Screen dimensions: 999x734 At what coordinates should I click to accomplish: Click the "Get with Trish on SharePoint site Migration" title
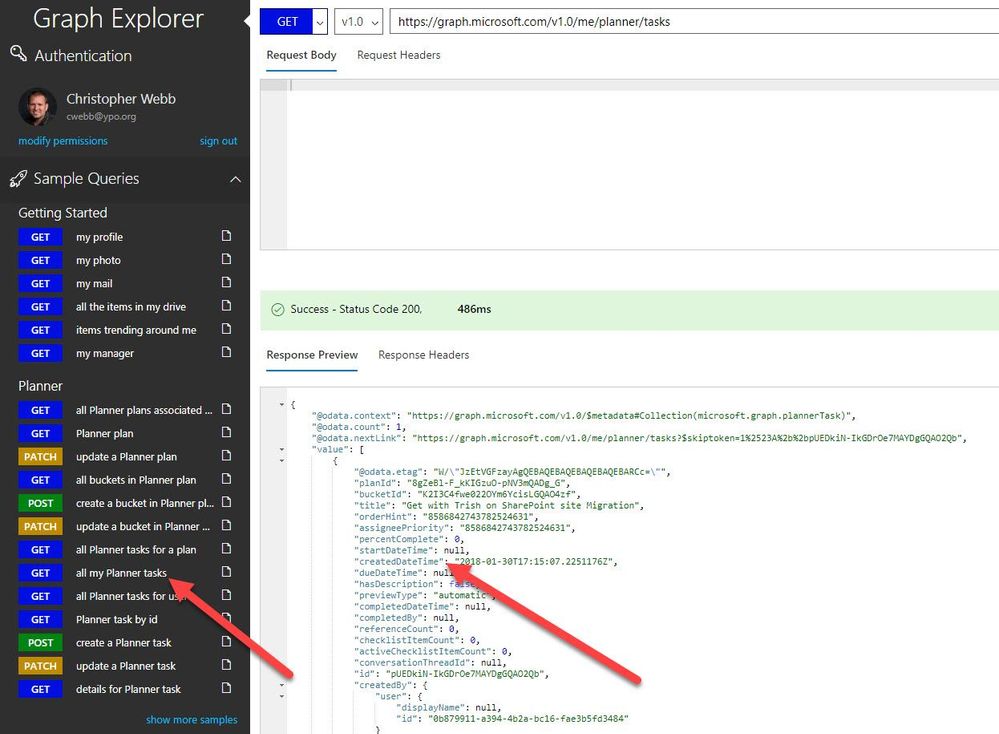click(522, 505)
